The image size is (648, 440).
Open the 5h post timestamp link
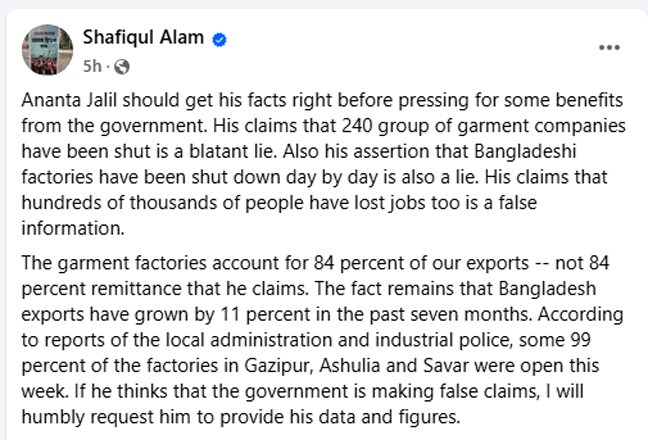click(92, 66)
